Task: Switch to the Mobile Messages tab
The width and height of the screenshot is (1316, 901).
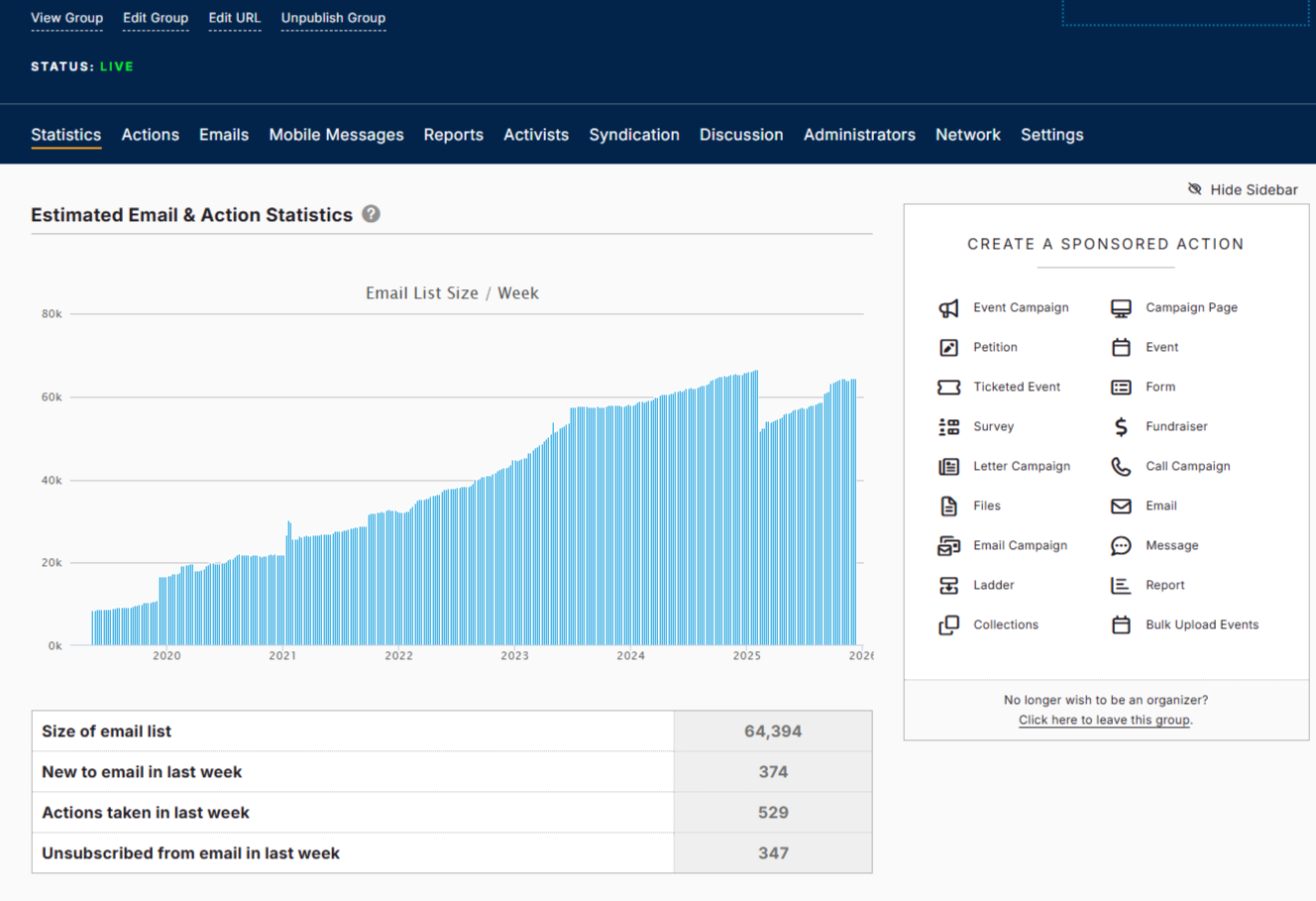Action: tap(336, 134)
